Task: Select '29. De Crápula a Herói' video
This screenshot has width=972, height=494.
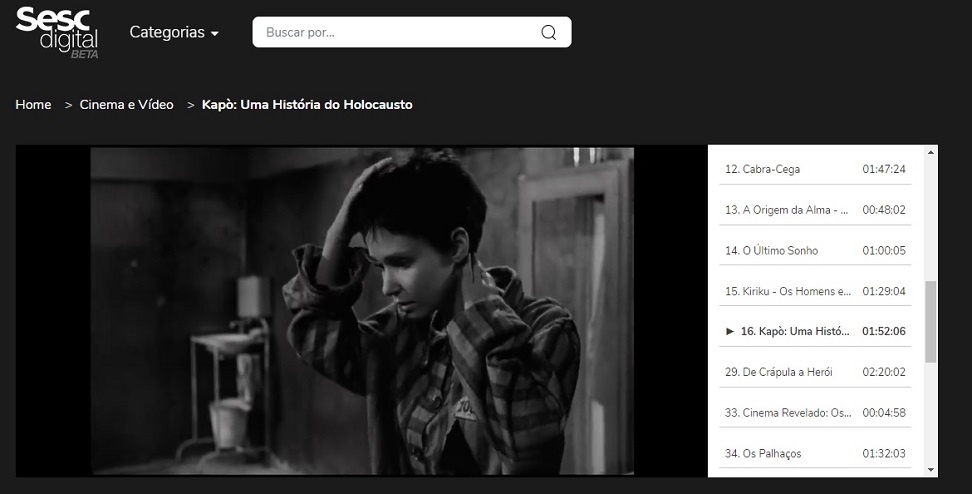Action: 784,372
